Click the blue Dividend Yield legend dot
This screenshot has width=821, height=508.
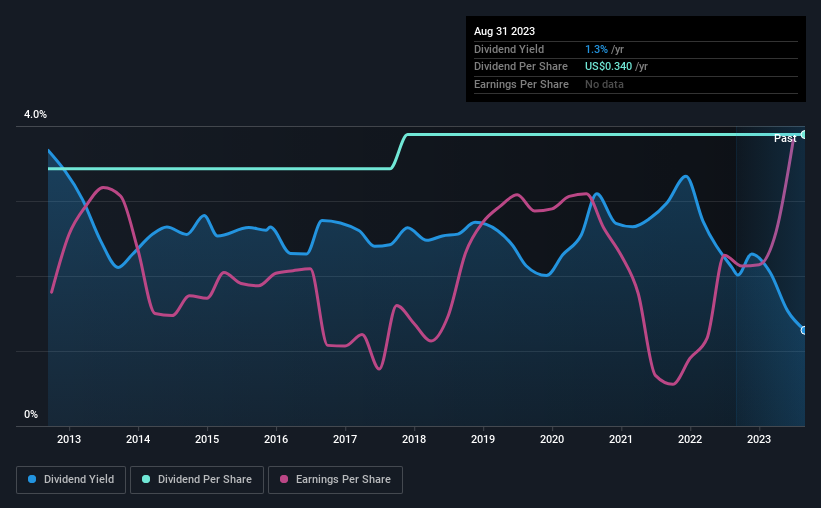[32, 479]
